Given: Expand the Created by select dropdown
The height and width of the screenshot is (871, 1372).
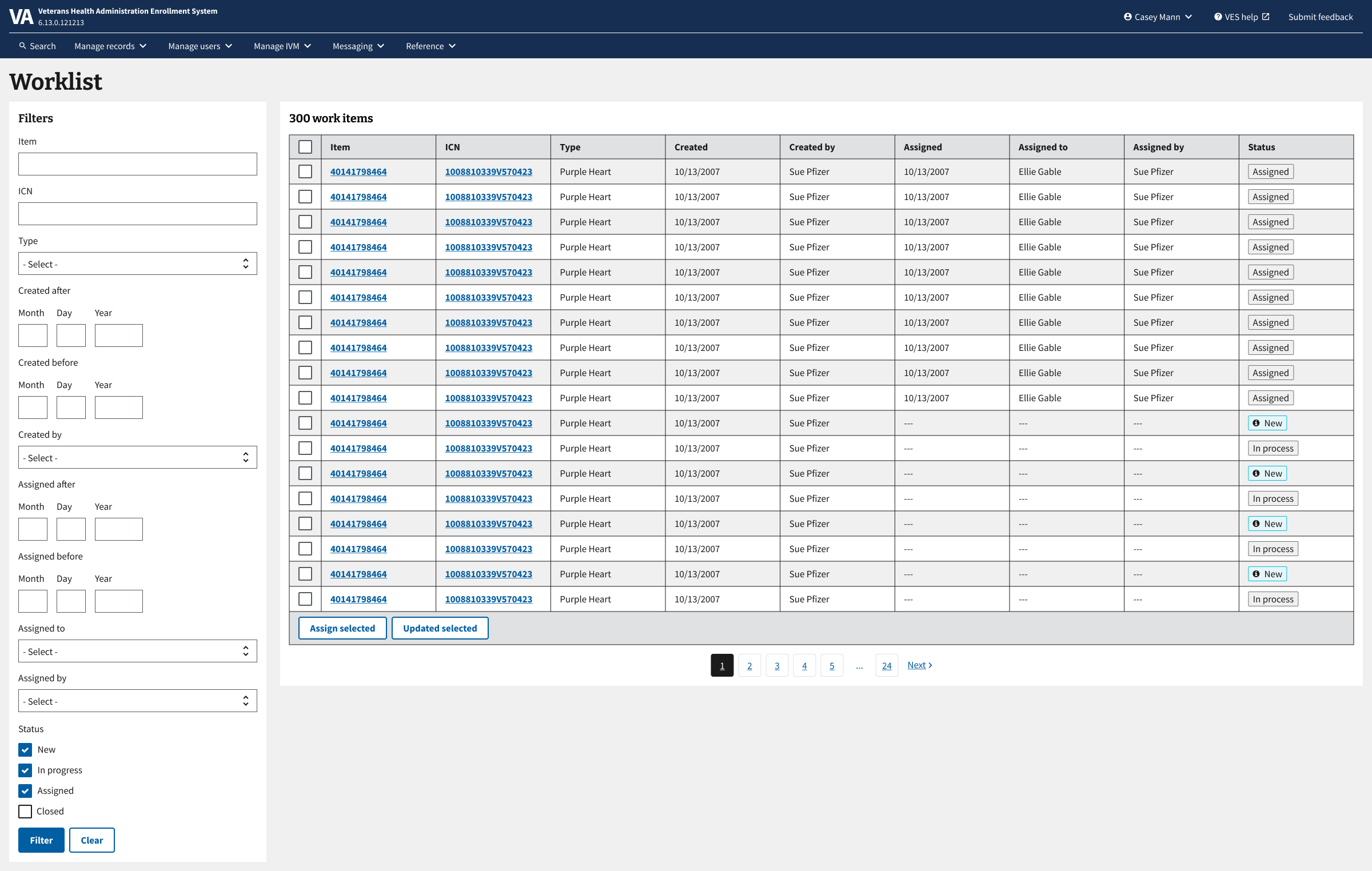Looking at the screenshot, I should (137, 458).
